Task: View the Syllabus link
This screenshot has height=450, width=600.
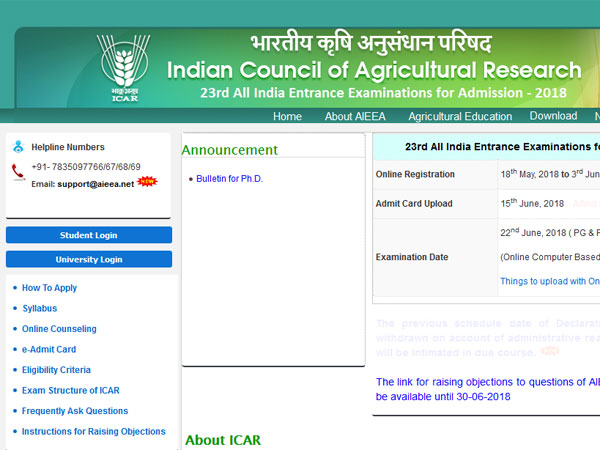Action: 40,309
